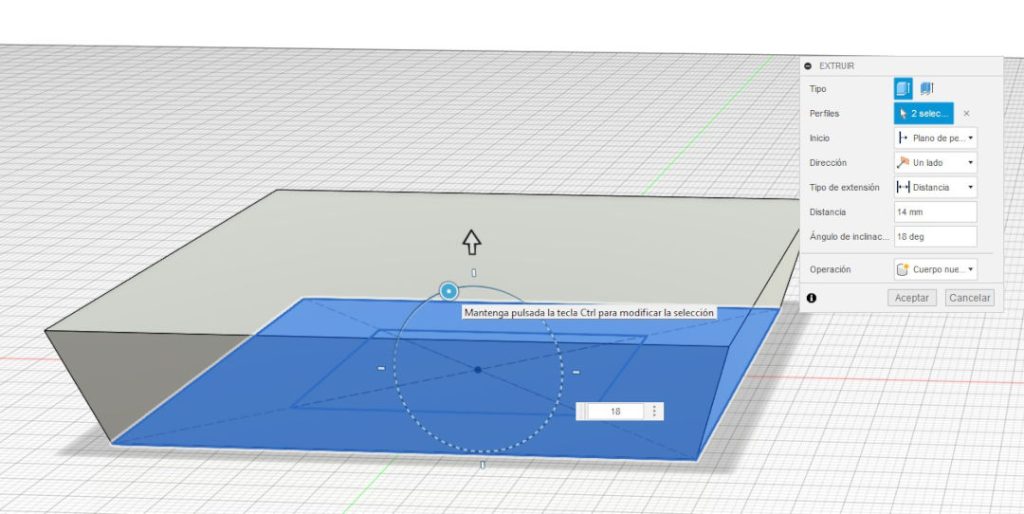Open the Operación 'Cuerpo nue...' dropdown

(x=935, y=269)
